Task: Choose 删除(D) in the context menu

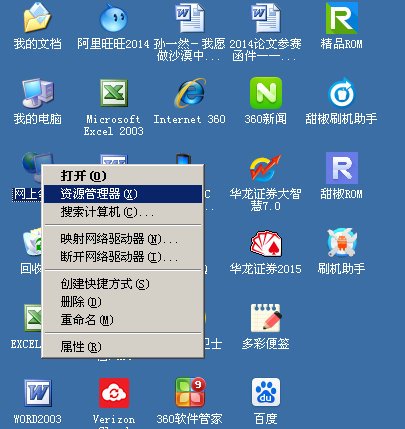Action: click(123, 302)
